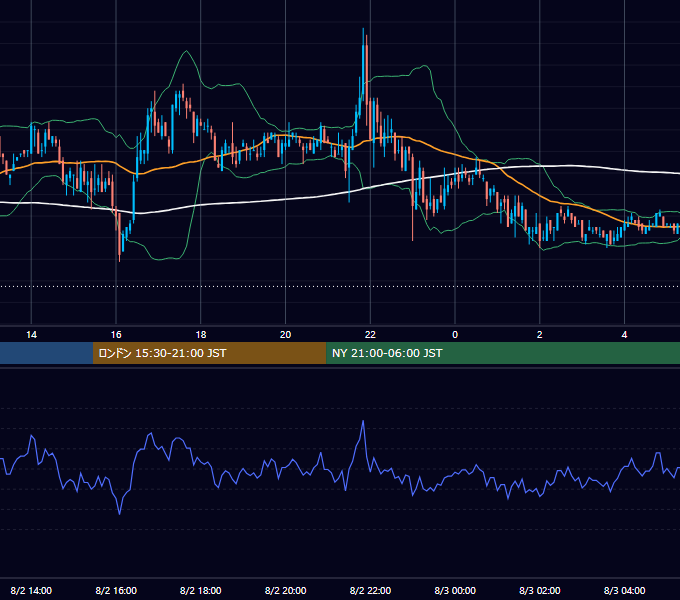Screen dimensions: 680x600
Task: Click the 8/2 14:00 time label
Action: click(31, 590)
